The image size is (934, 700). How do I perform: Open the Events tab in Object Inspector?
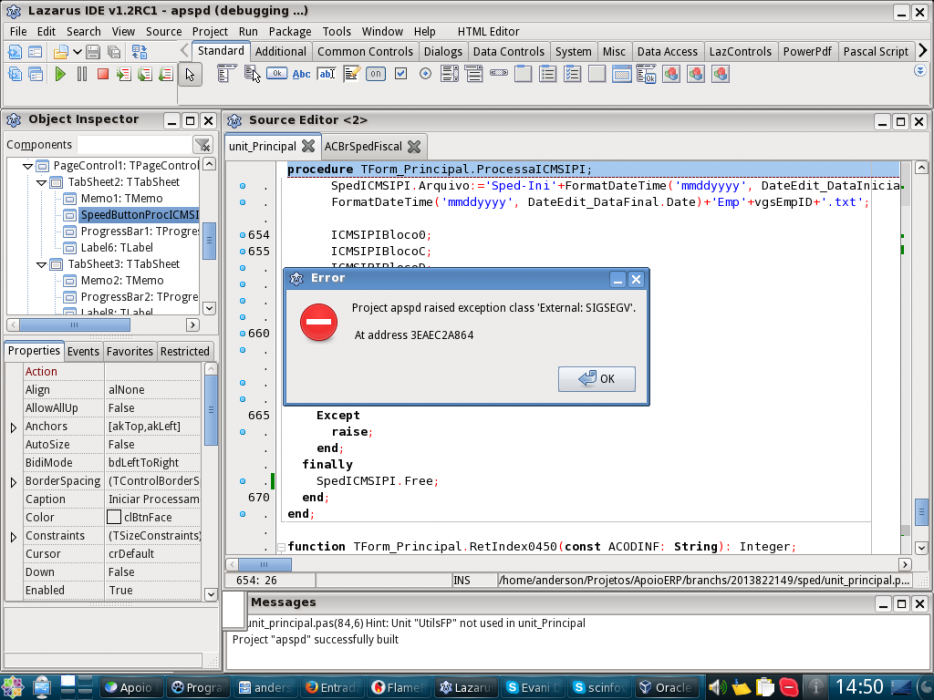tap(83, 351)
